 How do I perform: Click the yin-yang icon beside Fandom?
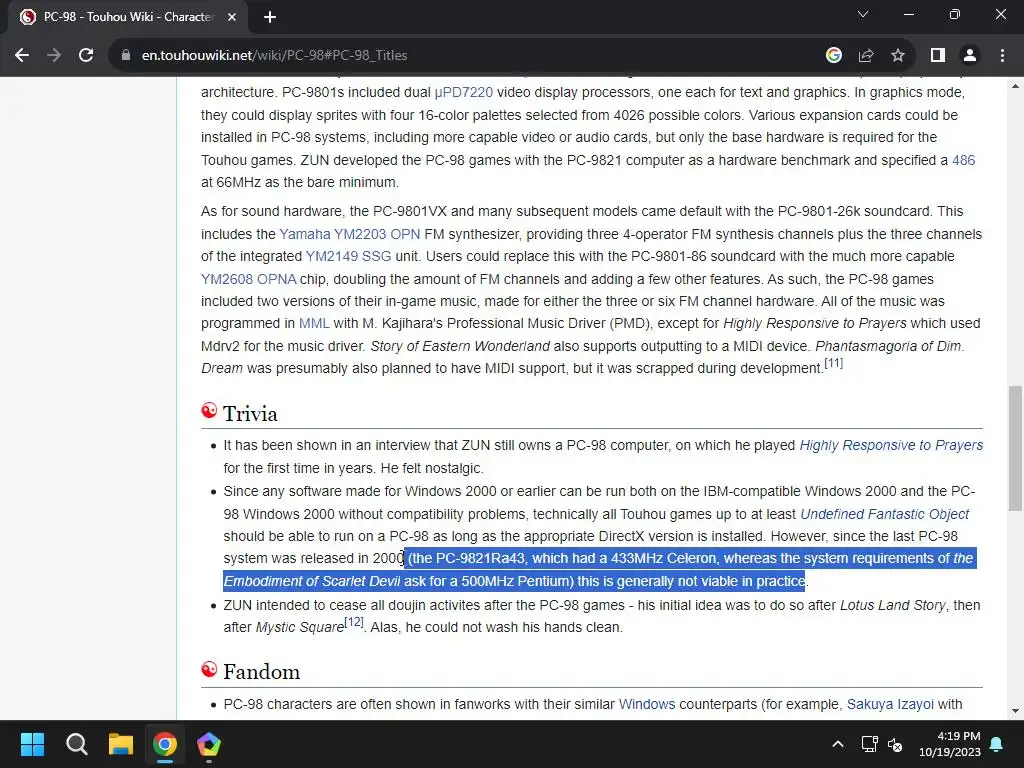pyautogui.click(x=209, y=669)
